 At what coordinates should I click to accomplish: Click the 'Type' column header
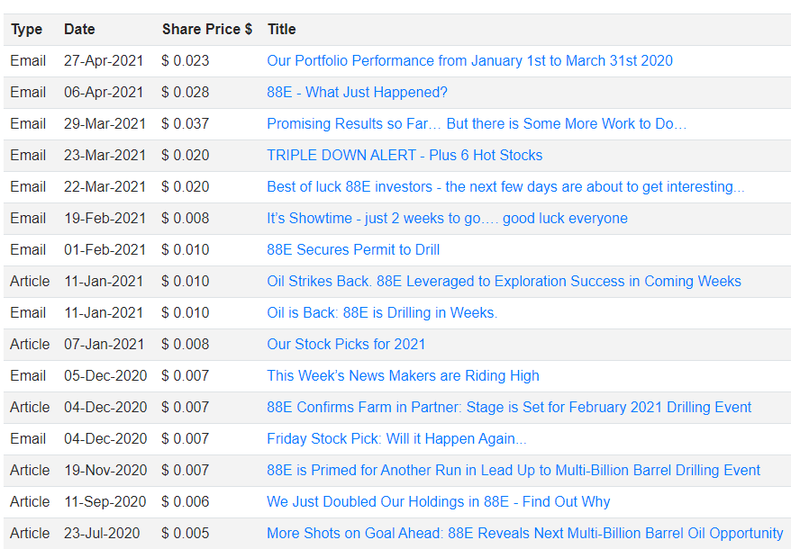click(x=27, y=29)
